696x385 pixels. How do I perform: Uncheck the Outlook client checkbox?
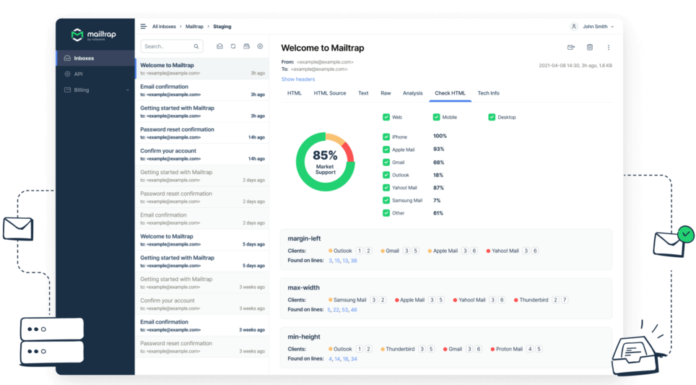(386, 175)
